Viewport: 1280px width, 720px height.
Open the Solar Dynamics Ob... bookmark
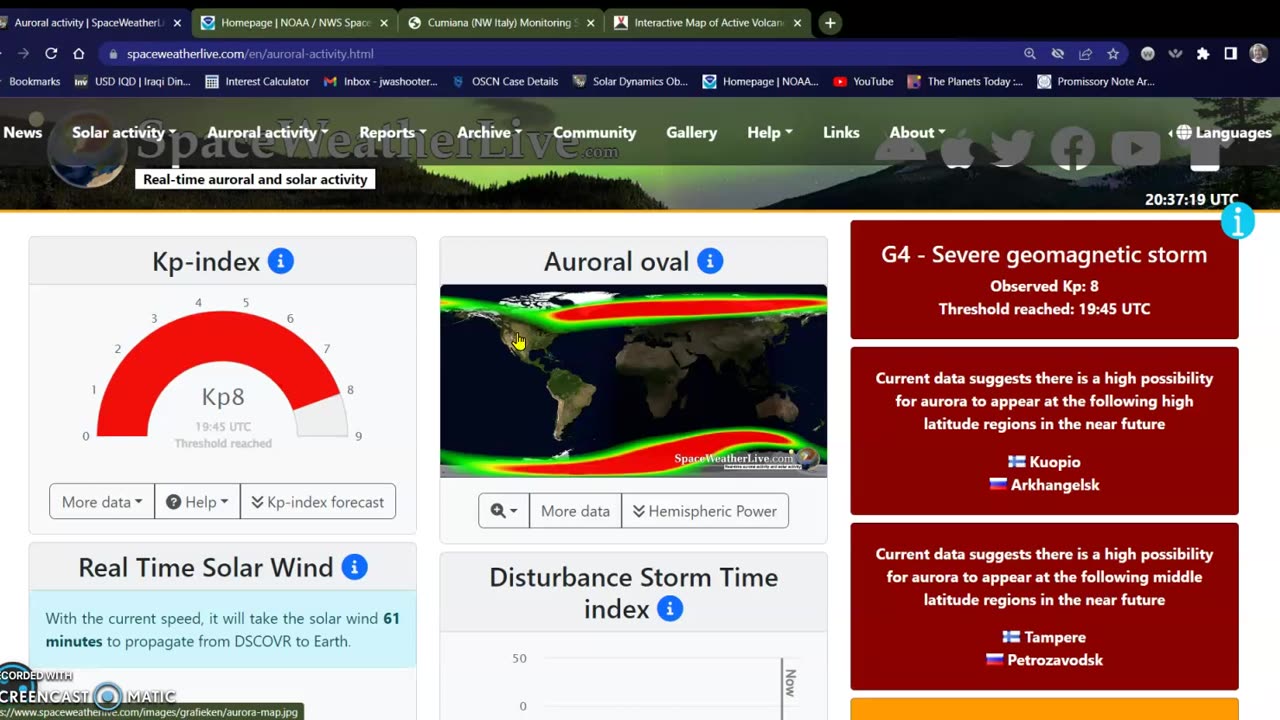point(630,82)
